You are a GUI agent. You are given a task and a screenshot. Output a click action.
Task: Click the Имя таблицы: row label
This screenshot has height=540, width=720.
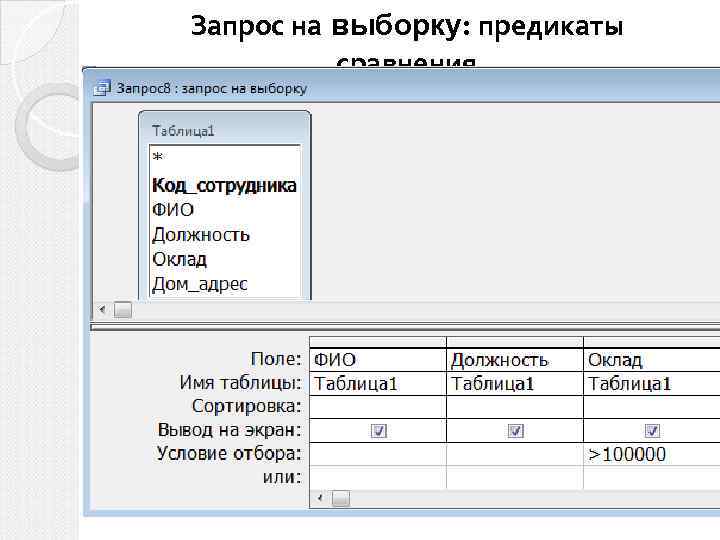240,382
